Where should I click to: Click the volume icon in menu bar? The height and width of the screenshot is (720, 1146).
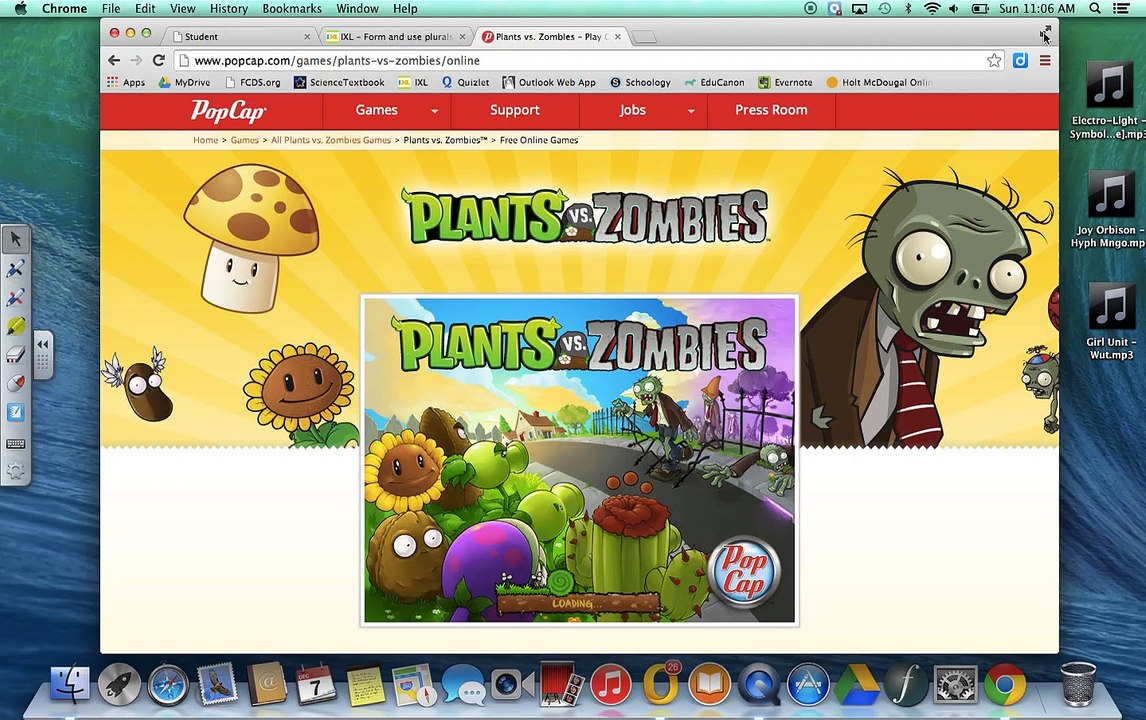954,9
